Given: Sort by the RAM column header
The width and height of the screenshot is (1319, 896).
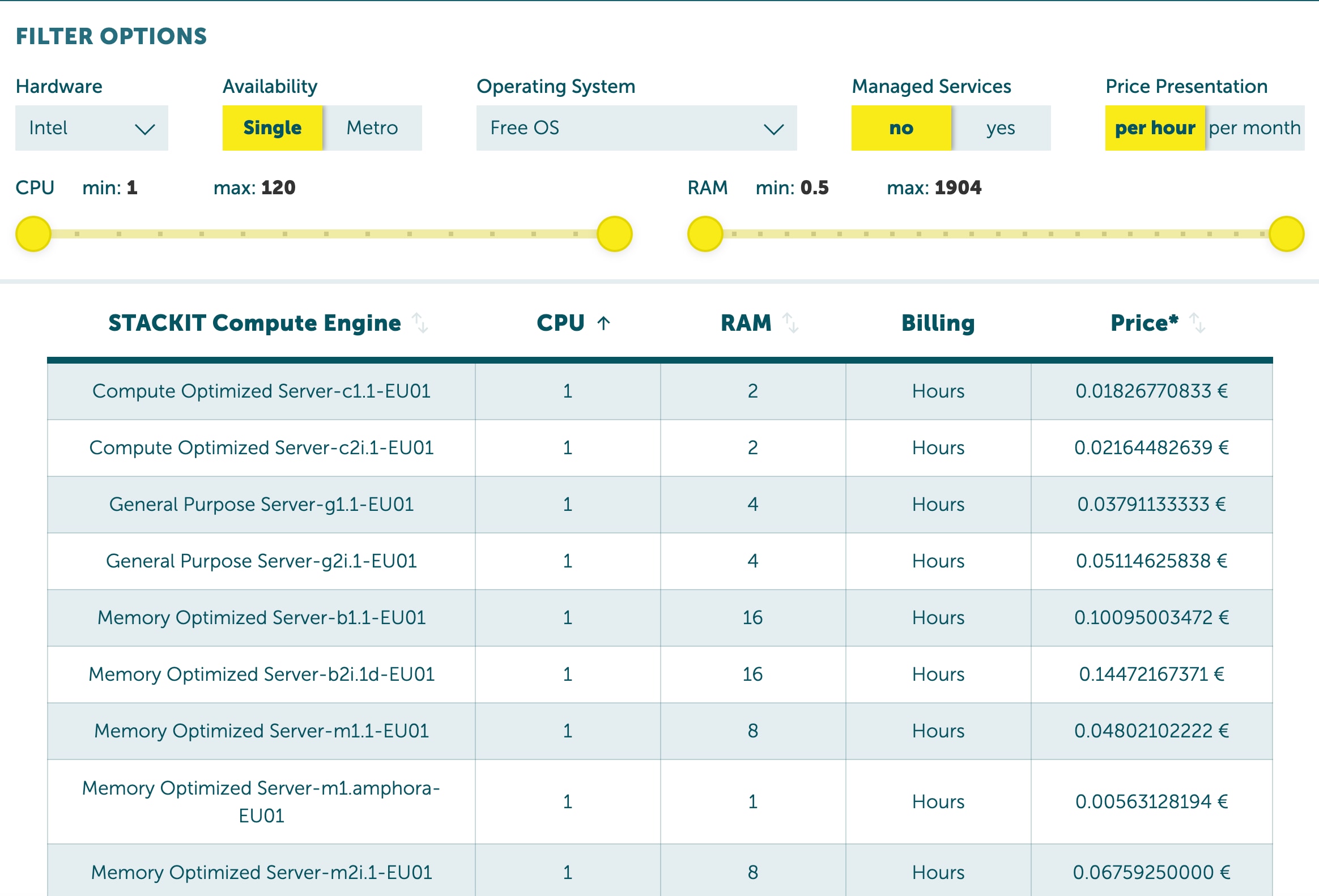Looking at the screenshot, I should click(746, 323).
